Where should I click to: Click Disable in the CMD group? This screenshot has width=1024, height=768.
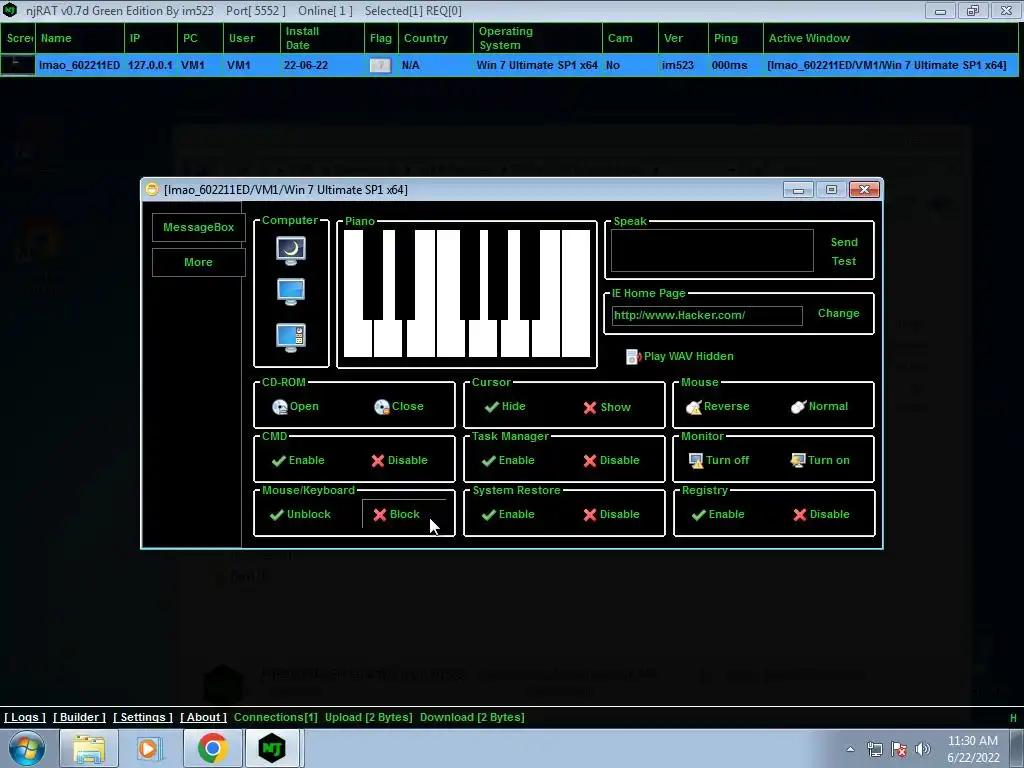(x=399, y=460)
